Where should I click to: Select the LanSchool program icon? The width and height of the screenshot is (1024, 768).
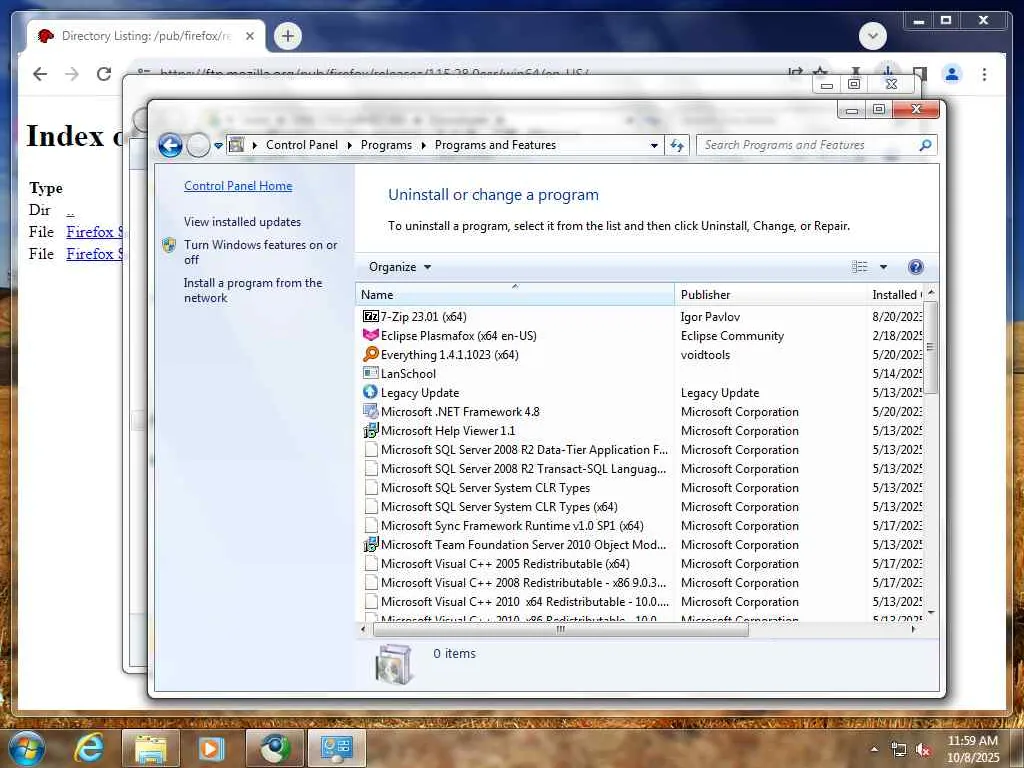point(370,373)
